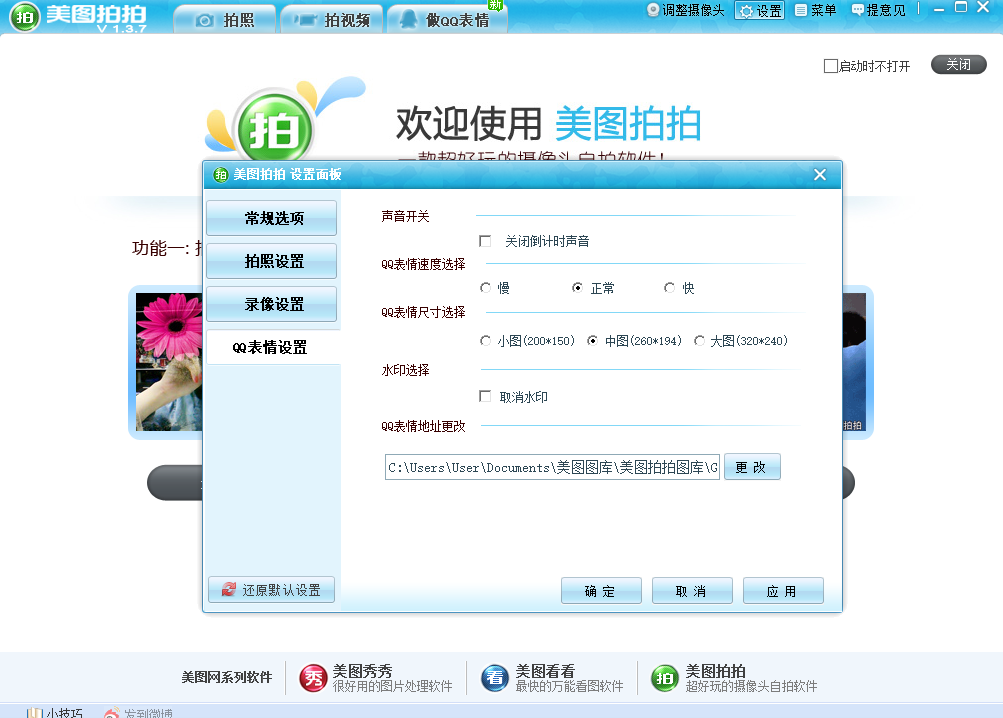This screenshot has height=718, width=1003.
Task: Tick the 取消水印 checkbox
Action: coord(486,397)
